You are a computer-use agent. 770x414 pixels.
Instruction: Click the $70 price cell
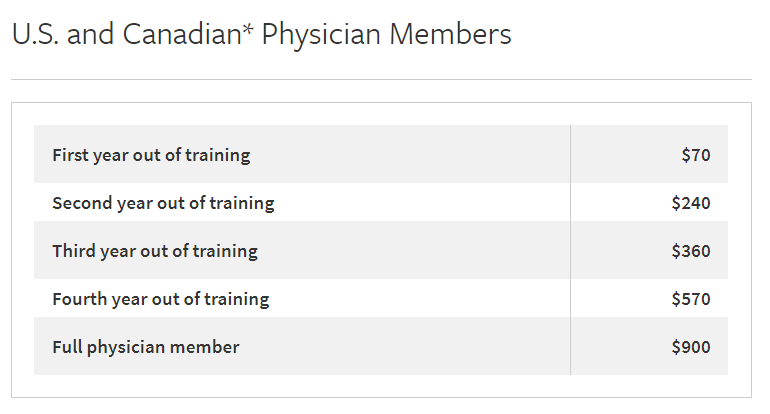coord(696,155)
